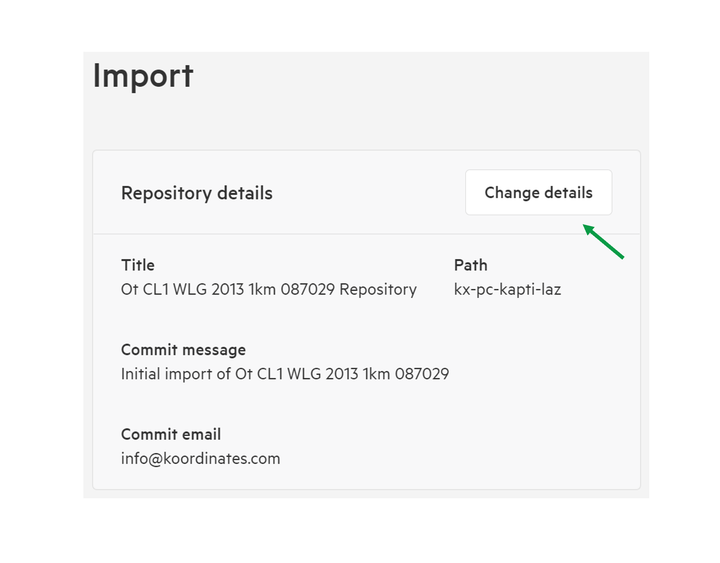Click 1km in the commit message text
The height and width of the screenshot is (563, 720).
377,374
